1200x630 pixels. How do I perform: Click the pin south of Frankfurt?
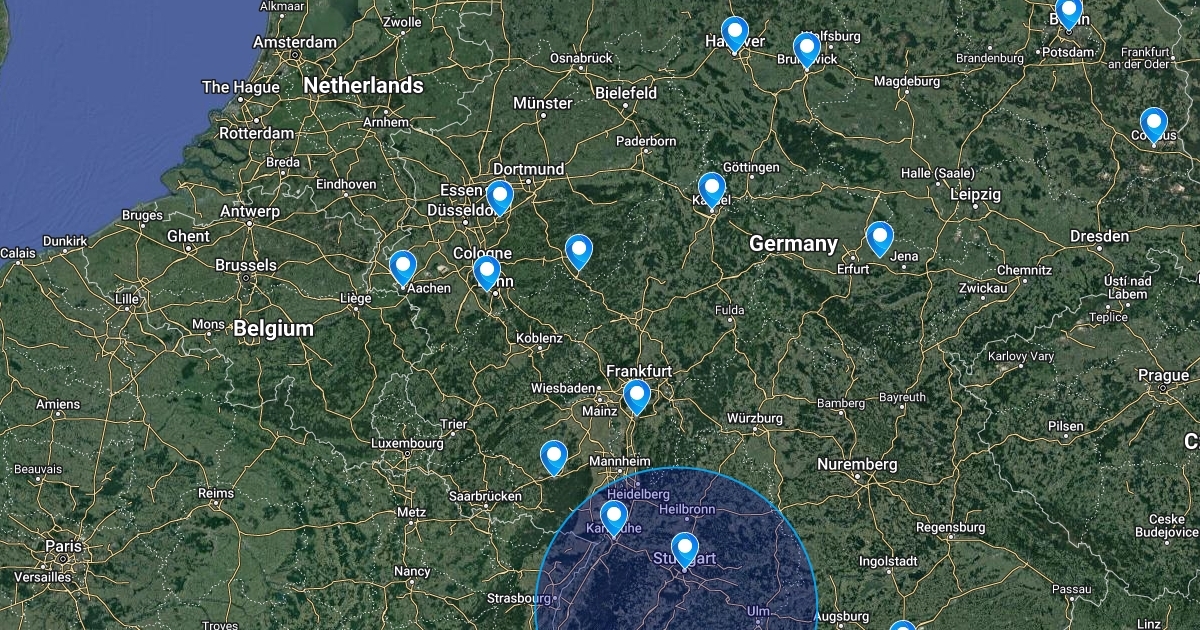(x=636, y=397)
